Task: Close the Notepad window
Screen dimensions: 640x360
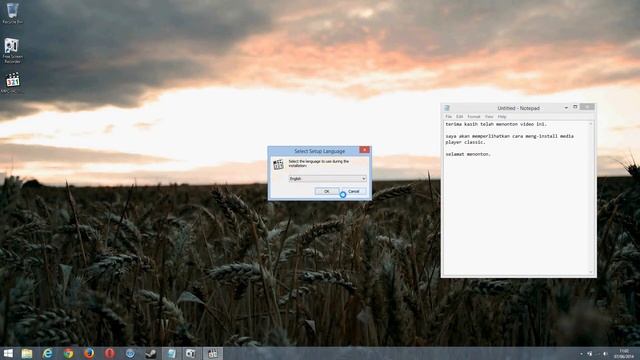Action: pyautogui.click(x=587, y=107)
